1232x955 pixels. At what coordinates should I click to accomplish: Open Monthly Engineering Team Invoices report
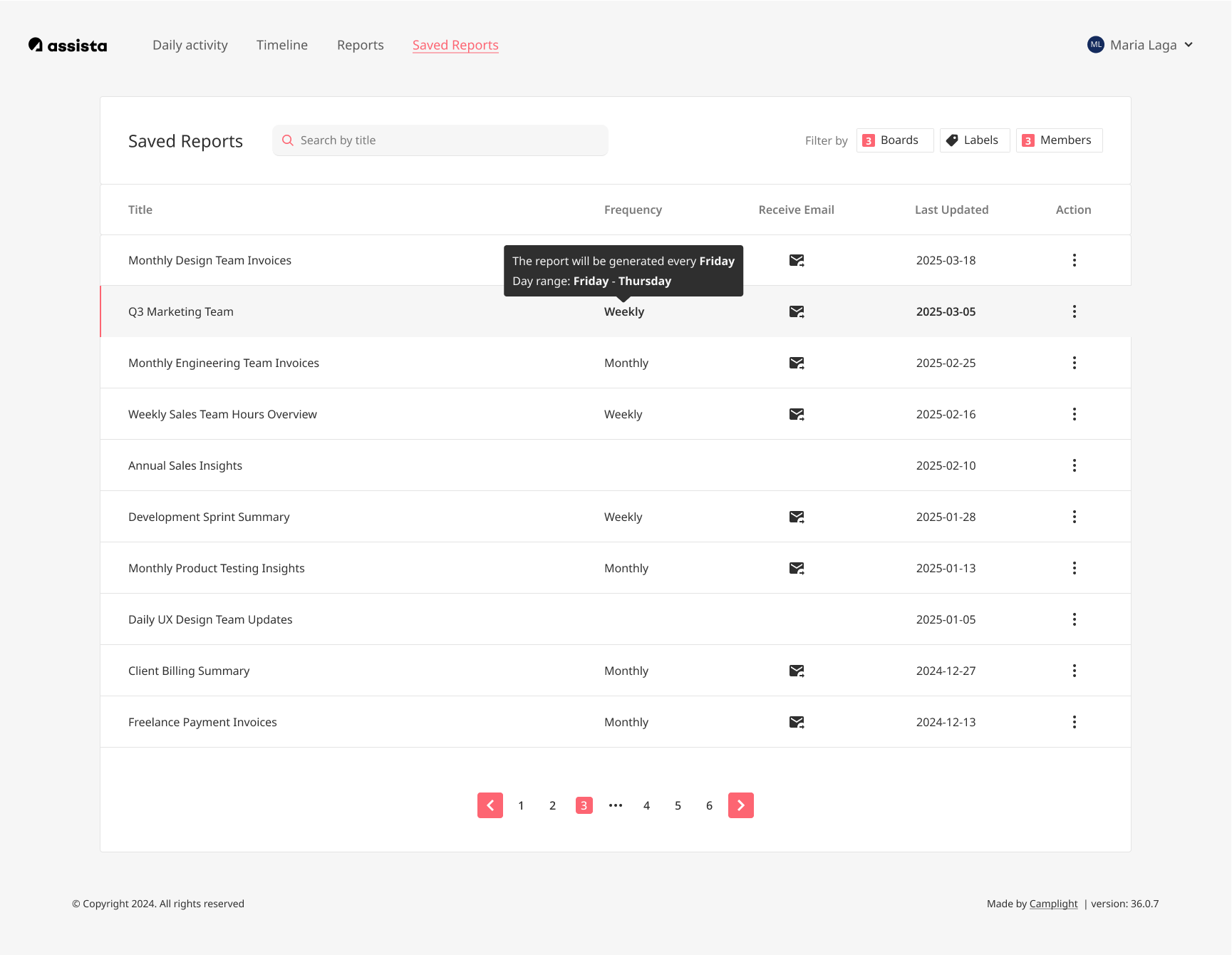tap(224, 363)
